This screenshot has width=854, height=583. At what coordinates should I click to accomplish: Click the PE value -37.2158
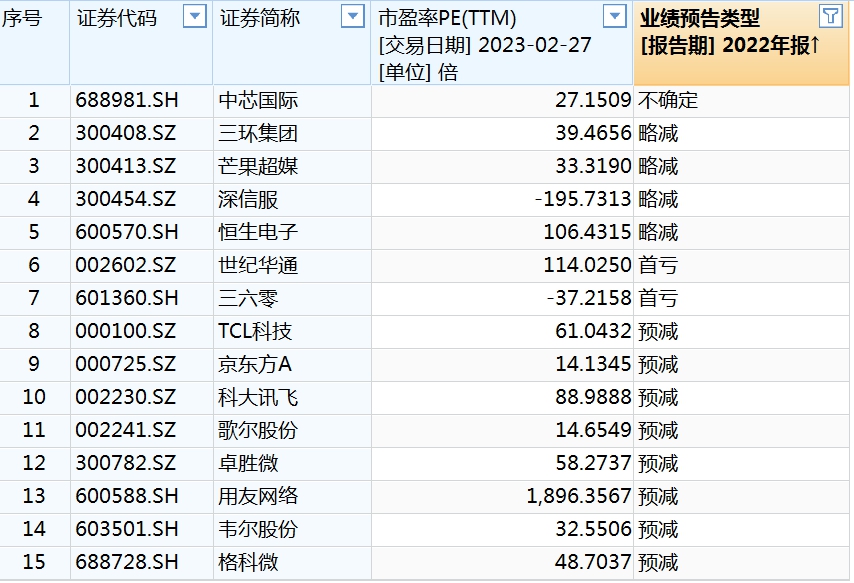tap(589, 298)
